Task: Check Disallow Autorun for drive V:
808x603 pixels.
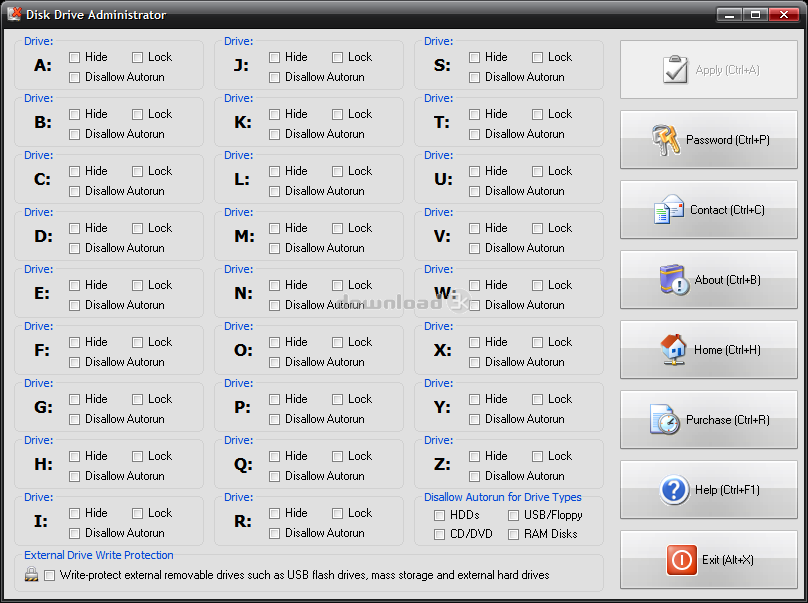Action: 475,248
